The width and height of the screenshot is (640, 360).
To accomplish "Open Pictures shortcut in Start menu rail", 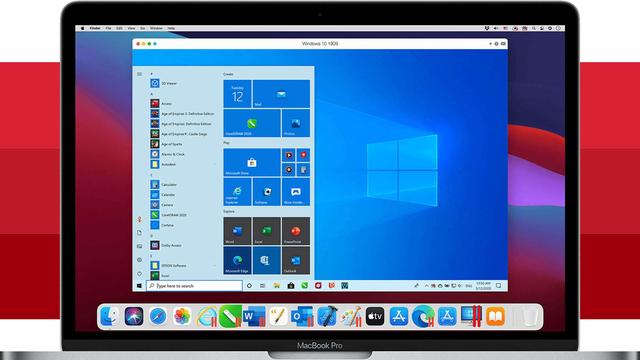I will click(140, 246).
